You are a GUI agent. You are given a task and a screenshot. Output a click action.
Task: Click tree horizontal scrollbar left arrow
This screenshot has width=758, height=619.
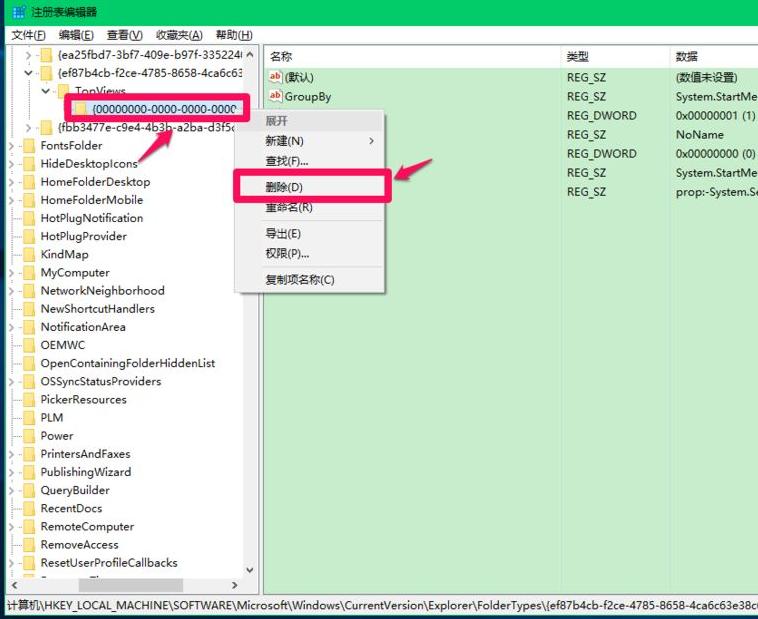pos(15,585)
